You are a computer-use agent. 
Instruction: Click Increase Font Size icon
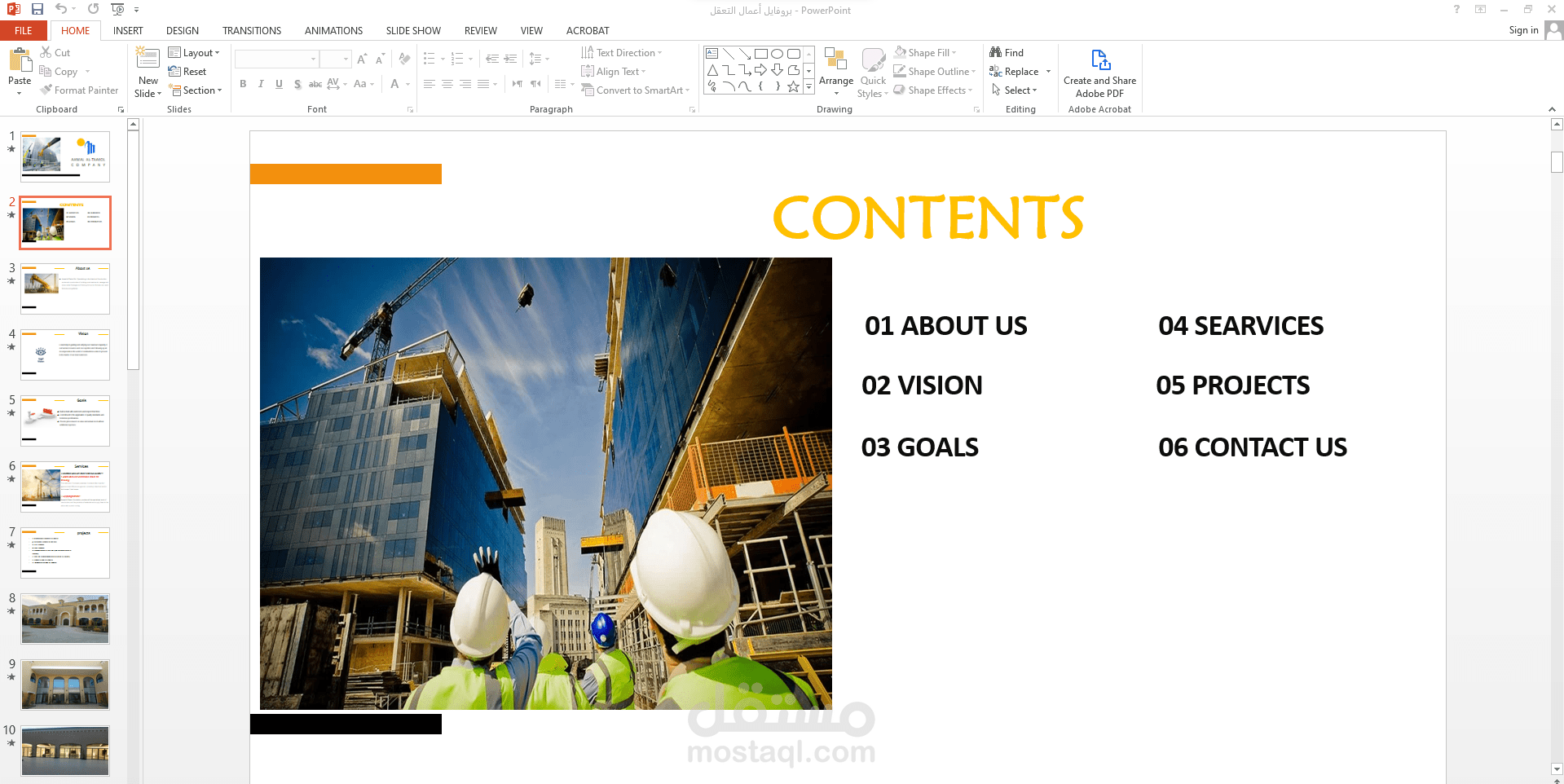[x=362, y=59]
